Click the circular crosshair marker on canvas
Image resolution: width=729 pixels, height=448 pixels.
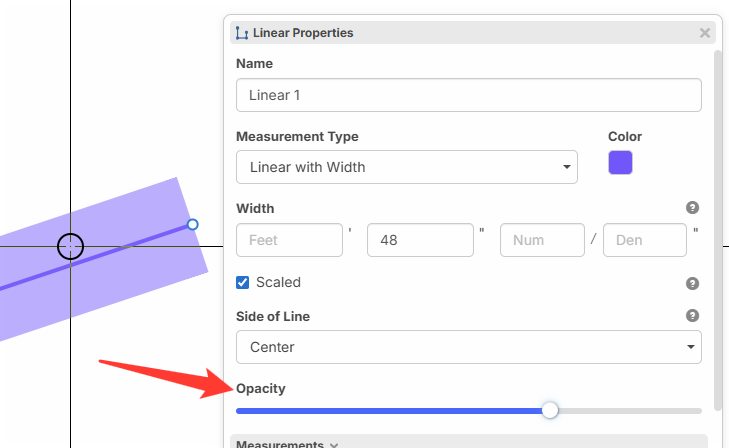point(70,246)
